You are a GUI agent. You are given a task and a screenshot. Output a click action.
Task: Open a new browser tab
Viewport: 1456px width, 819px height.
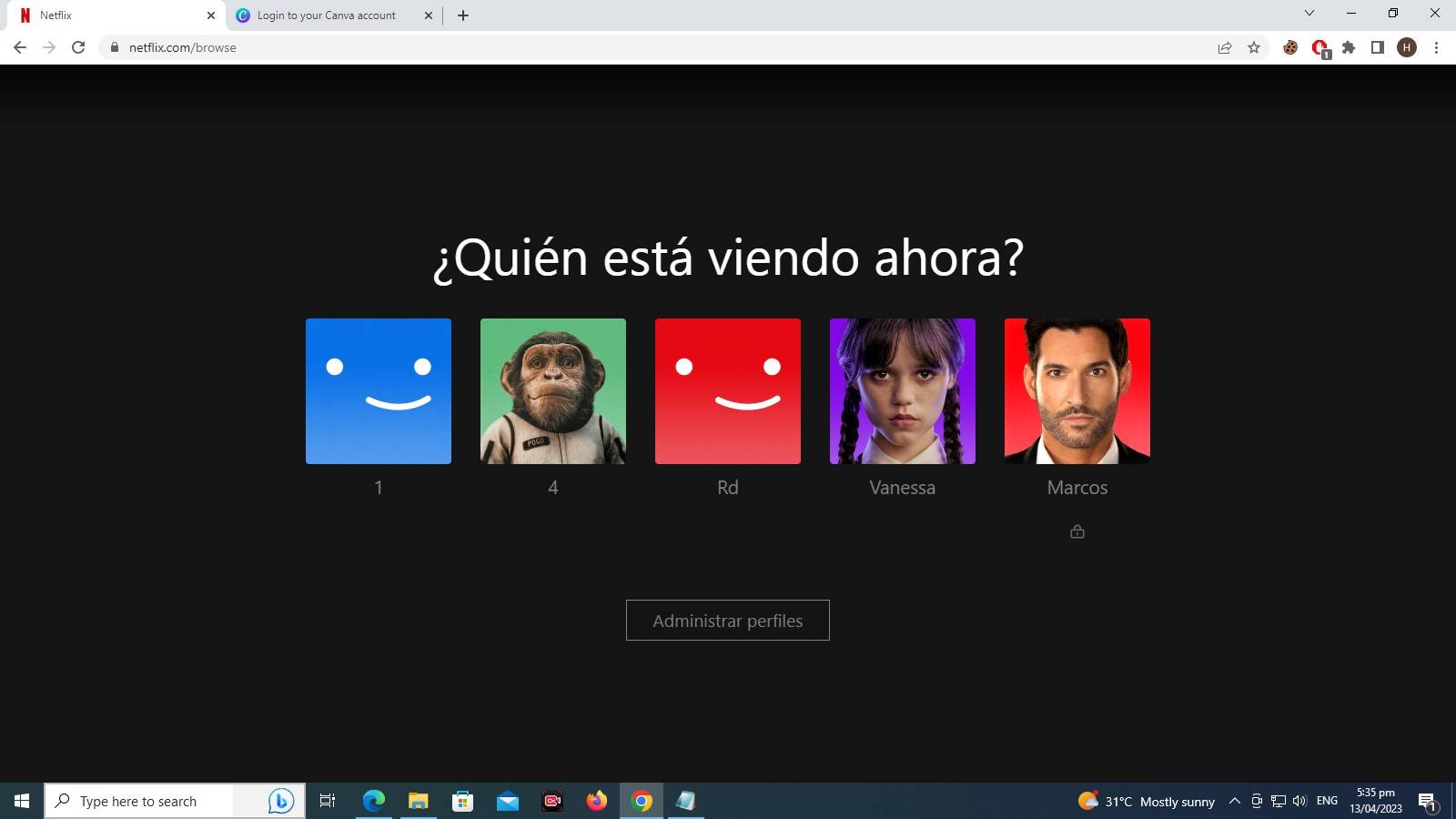[463, 15]
